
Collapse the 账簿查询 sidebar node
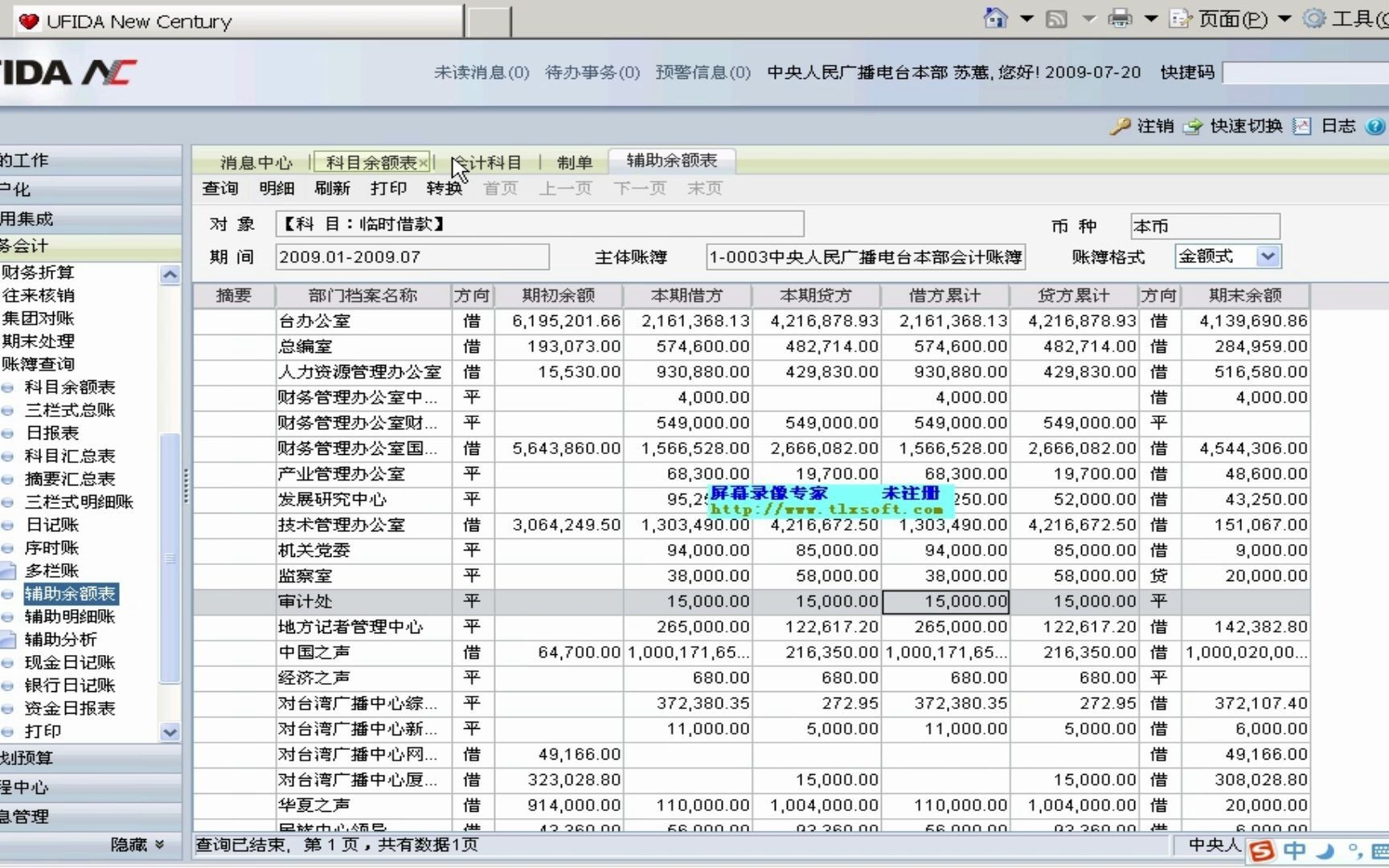(37, 364)
